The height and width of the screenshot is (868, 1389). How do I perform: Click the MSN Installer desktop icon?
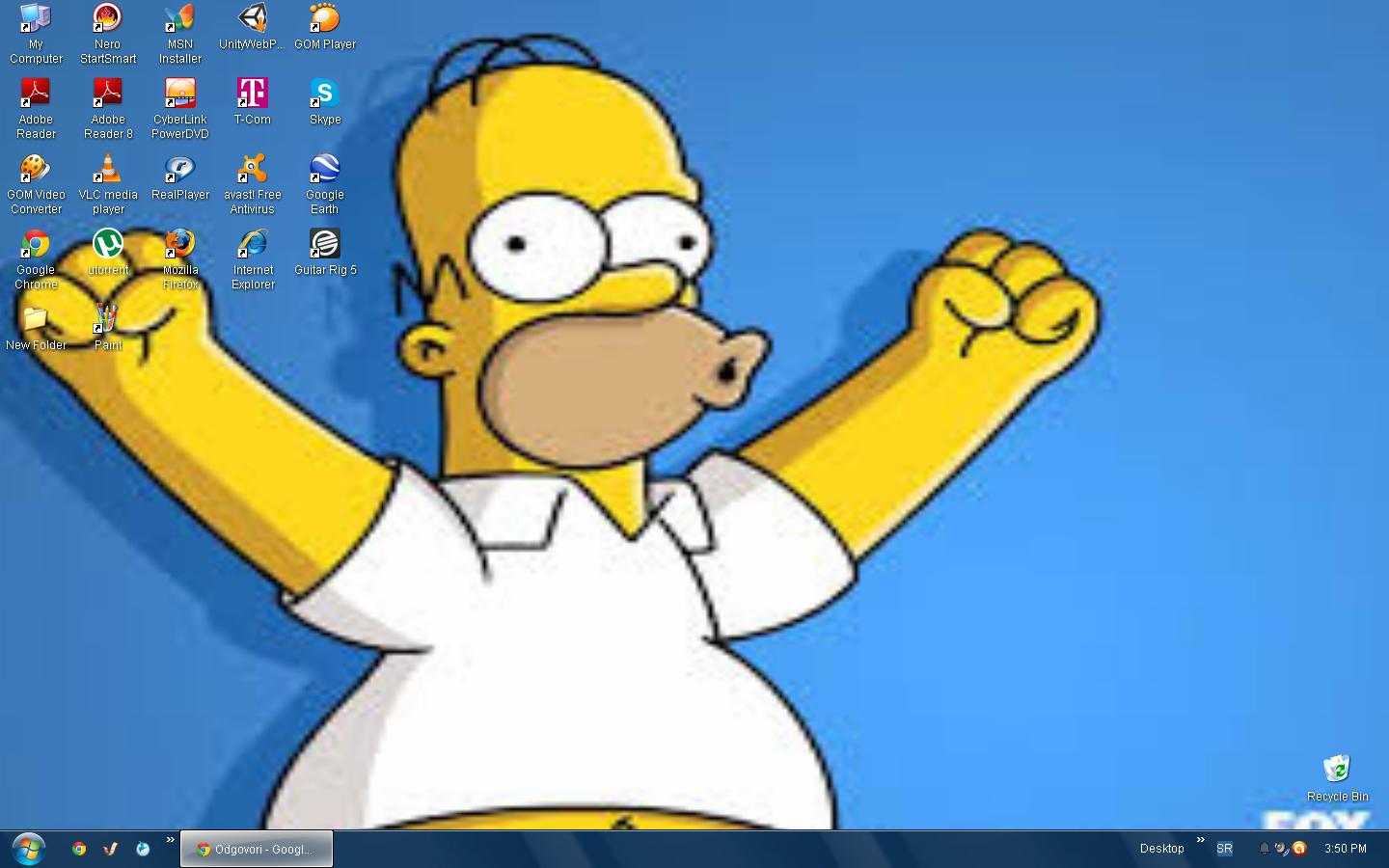point(180,34)
